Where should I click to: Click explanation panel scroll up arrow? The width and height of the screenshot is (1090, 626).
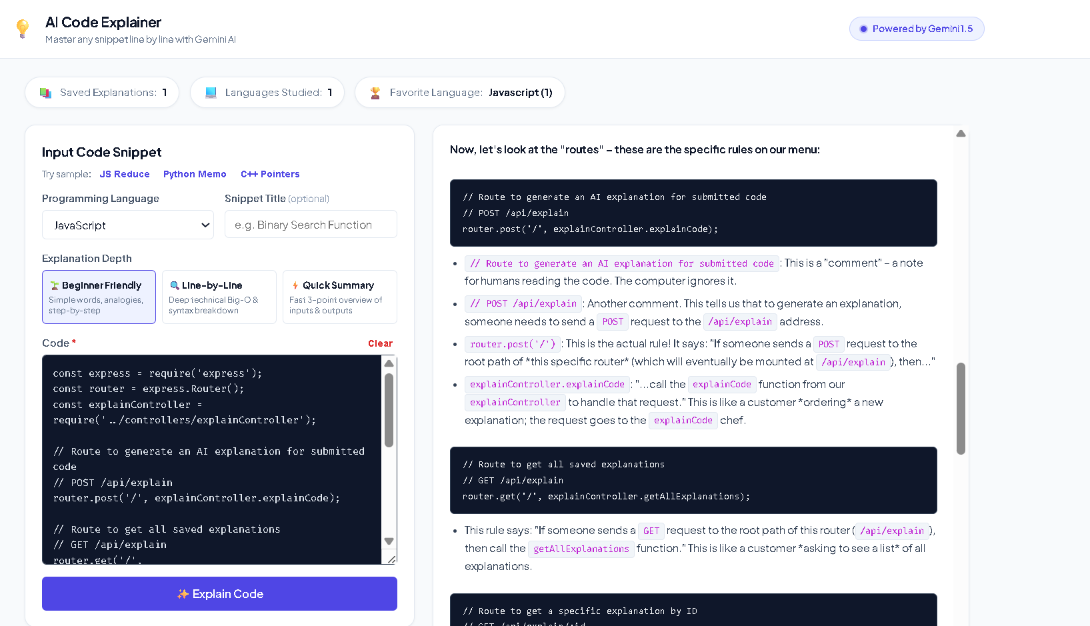tap(961, 133)
